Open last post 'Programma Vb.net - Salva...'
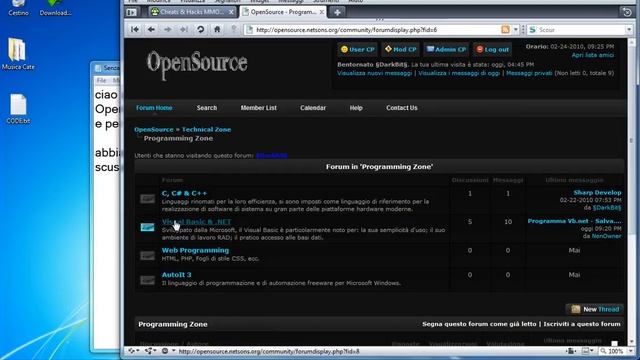This screenshot has width=640, height=360. point(574,221)
